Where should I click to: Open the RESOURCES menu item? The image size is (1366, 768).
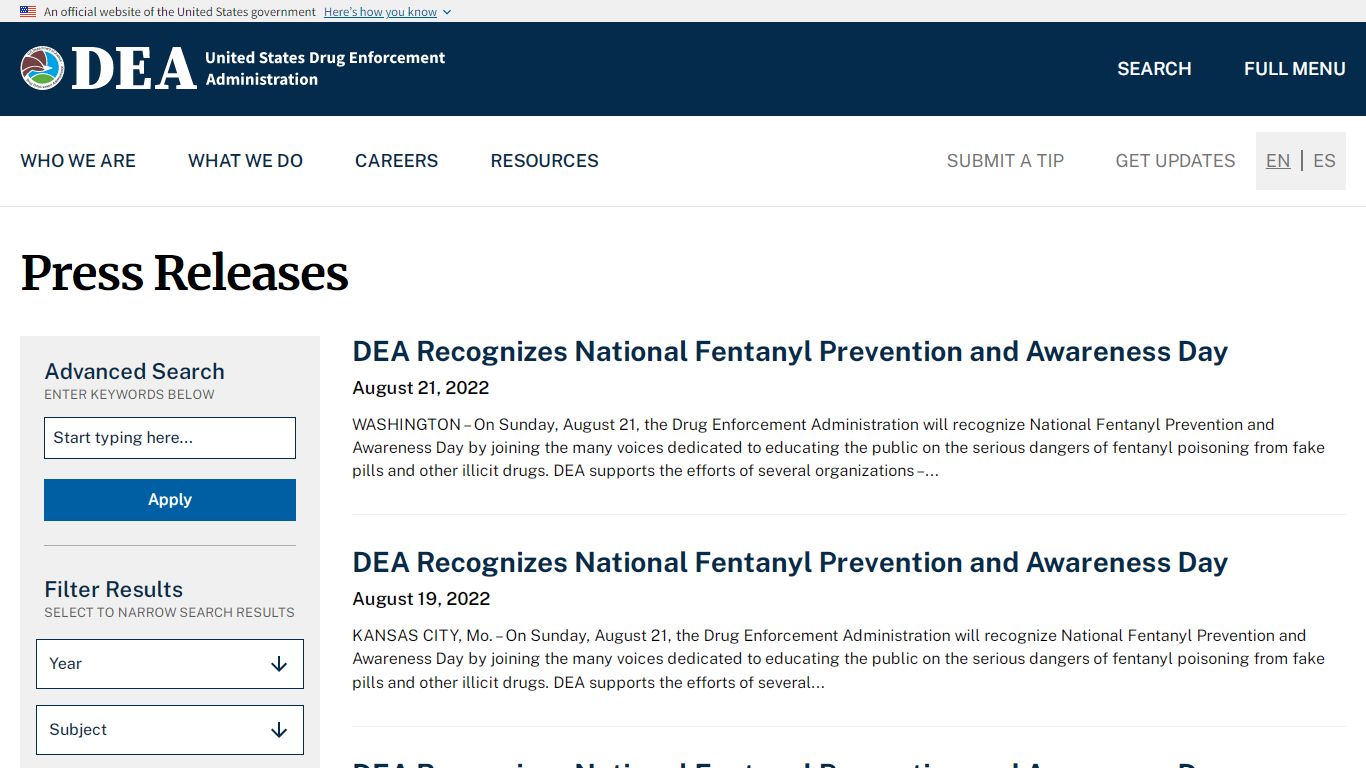click(544, 161)
